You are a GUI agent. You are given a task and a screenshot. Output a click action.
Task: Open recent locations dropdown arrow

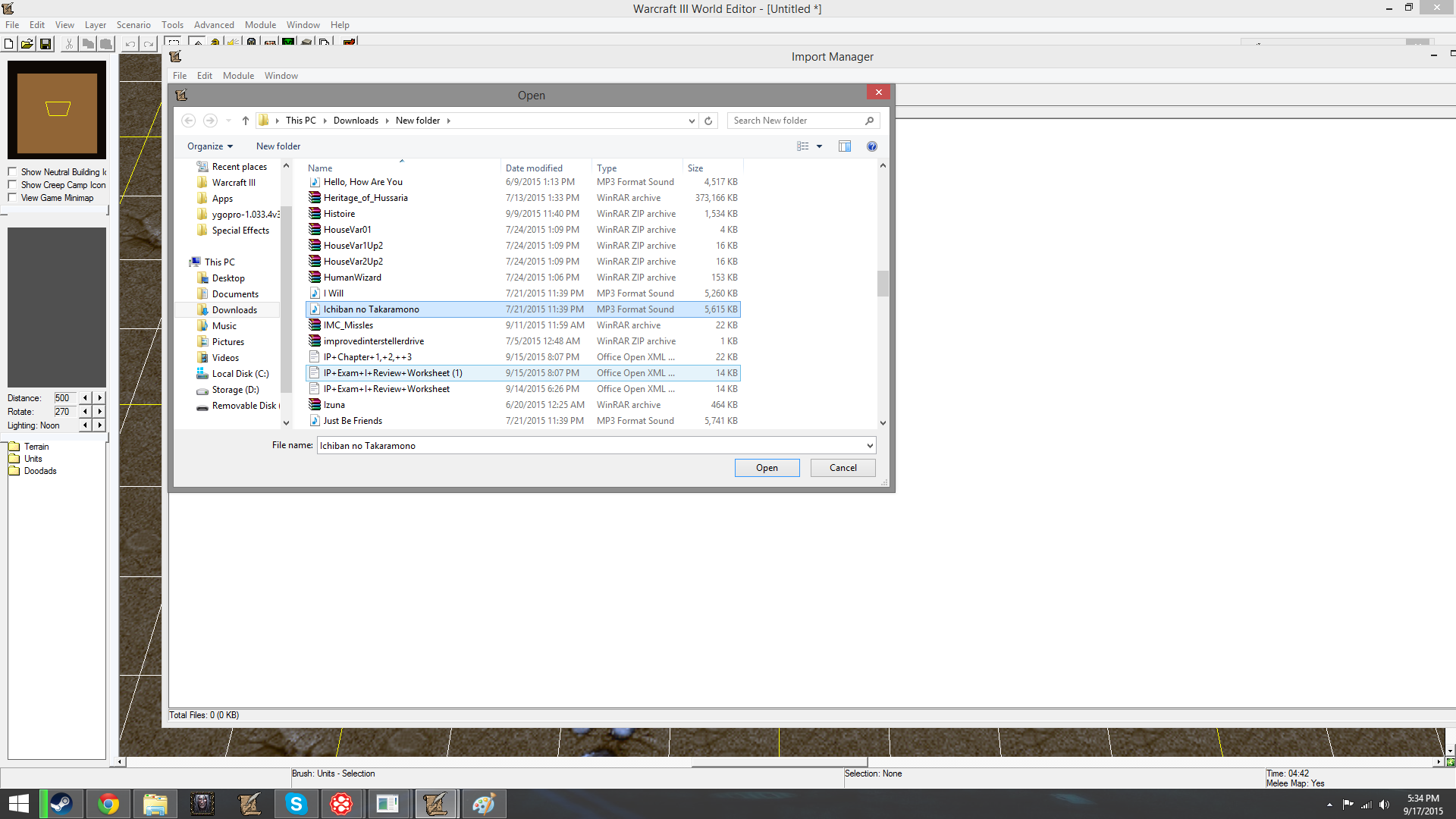[228, 121]
